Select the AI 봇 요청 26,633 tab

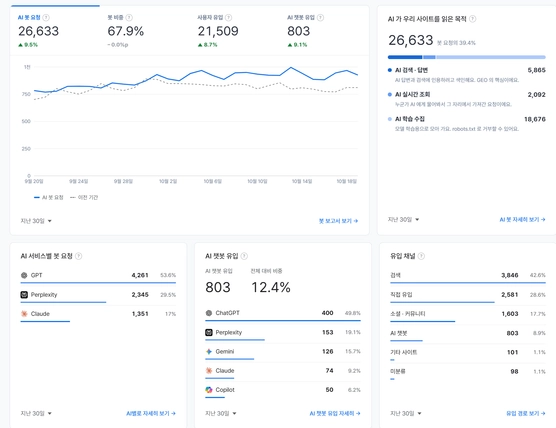coord(55,31)
